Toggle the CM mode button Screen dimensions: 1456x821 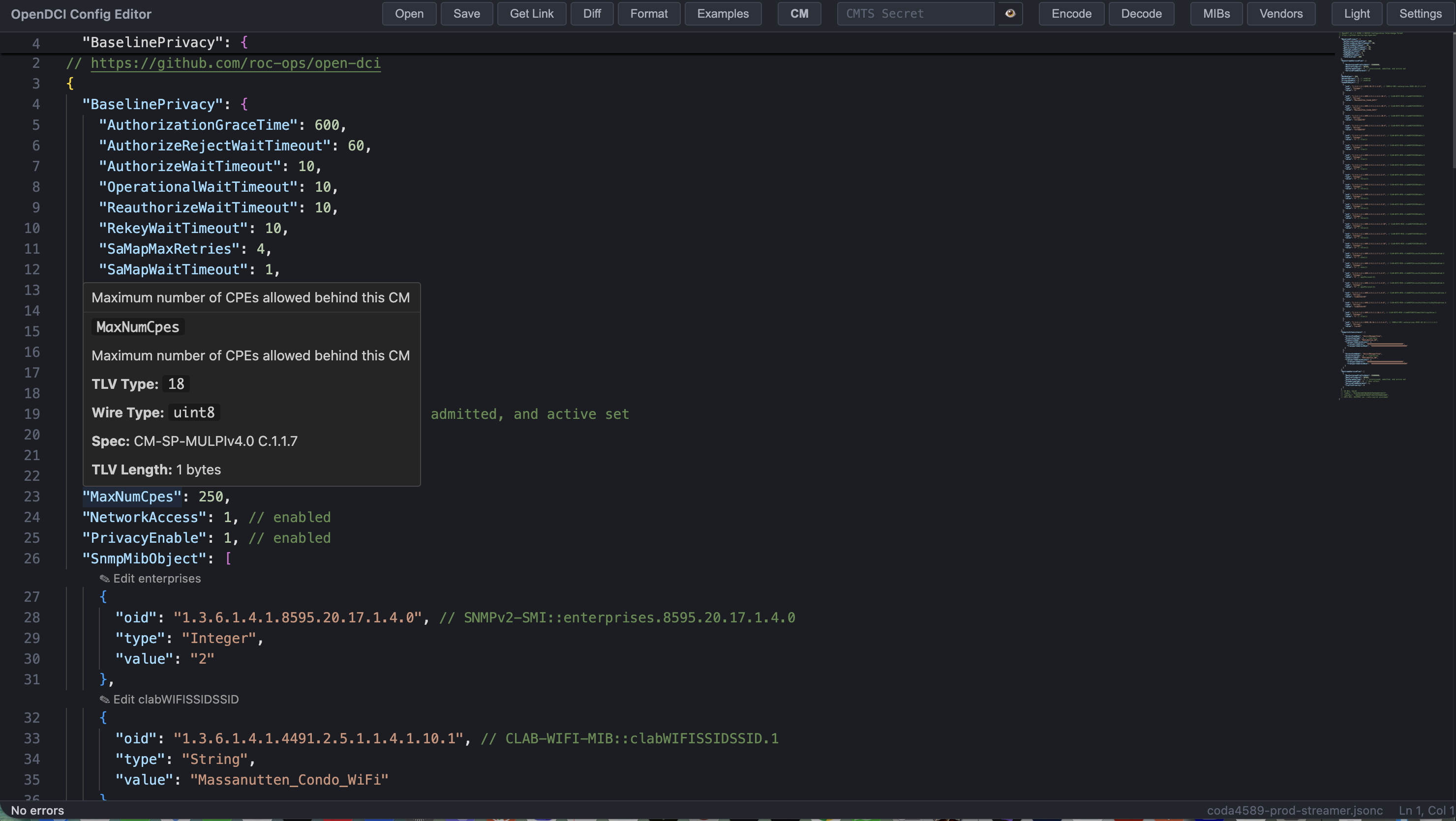tap(799, 14)
